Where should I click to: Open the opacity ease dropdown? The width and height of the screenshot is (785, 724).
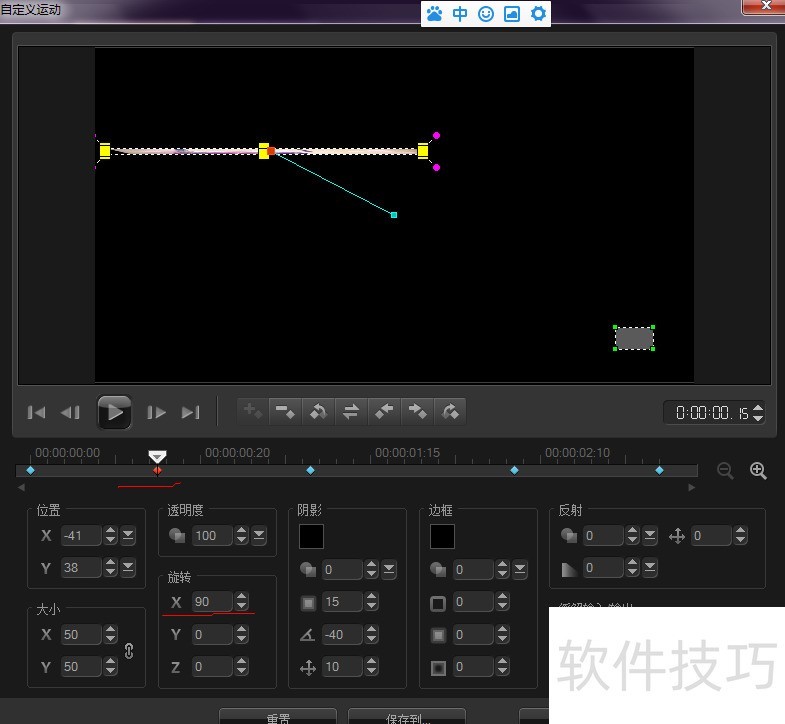point(259,536)
